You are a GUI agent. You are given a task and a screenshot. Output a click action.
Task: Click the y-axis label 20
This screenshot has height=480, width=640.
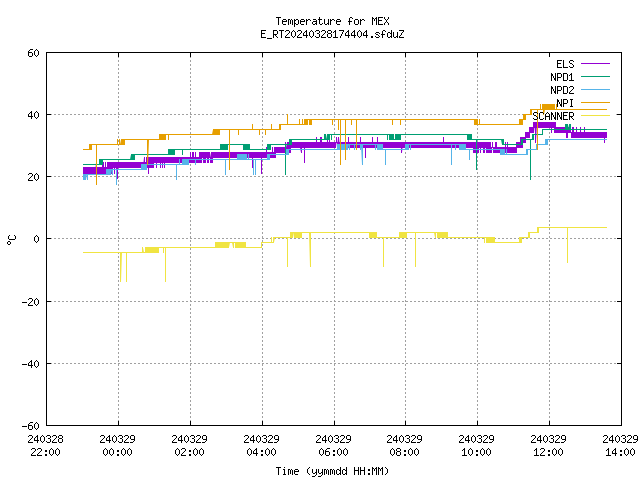(33, 177)
